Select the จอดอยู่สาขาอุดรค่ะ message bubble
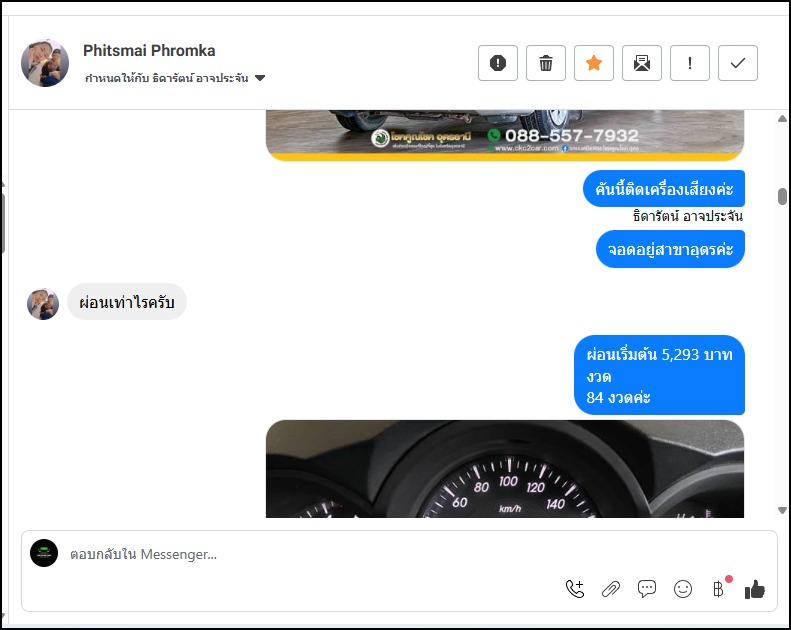 [670, 249]
